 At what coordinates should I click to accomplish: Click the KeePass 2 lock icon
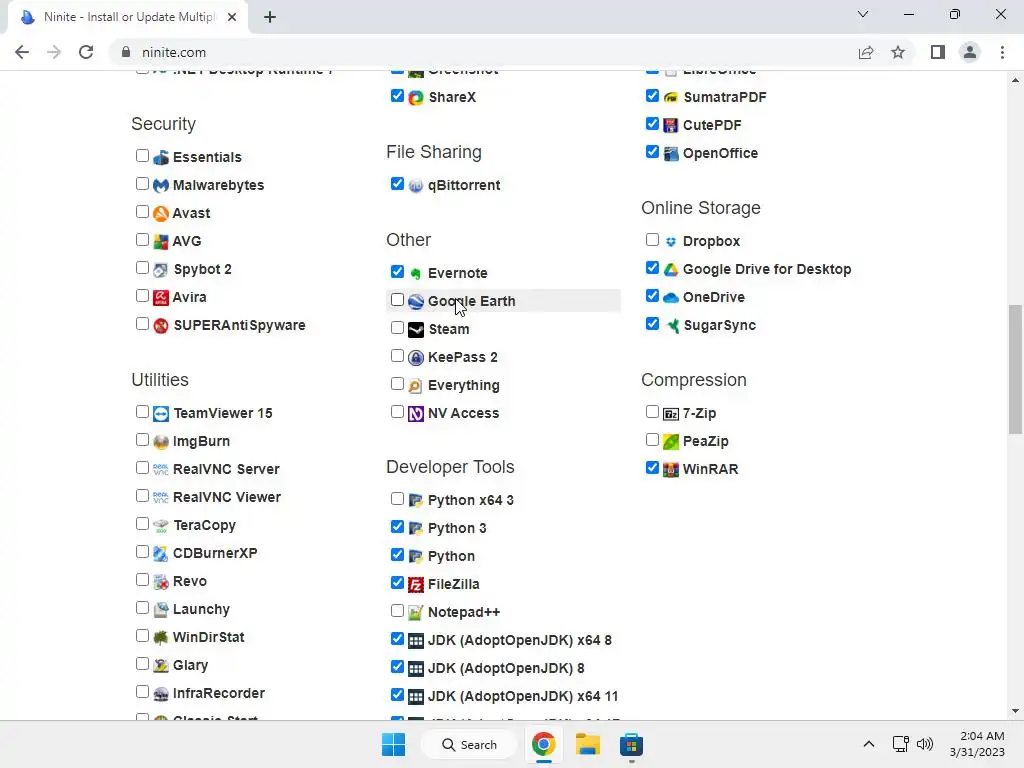(x=416, y=358)
